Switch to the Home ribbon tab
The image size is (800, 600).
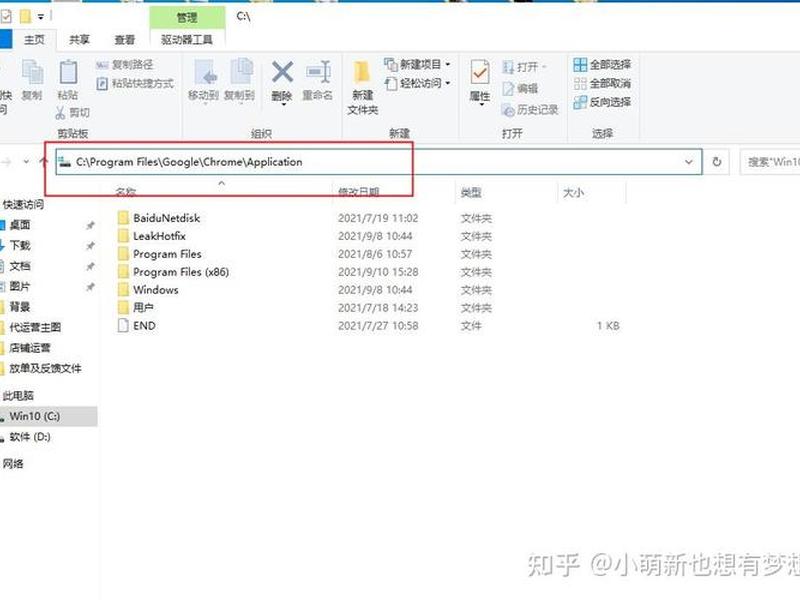coord(34,40)
